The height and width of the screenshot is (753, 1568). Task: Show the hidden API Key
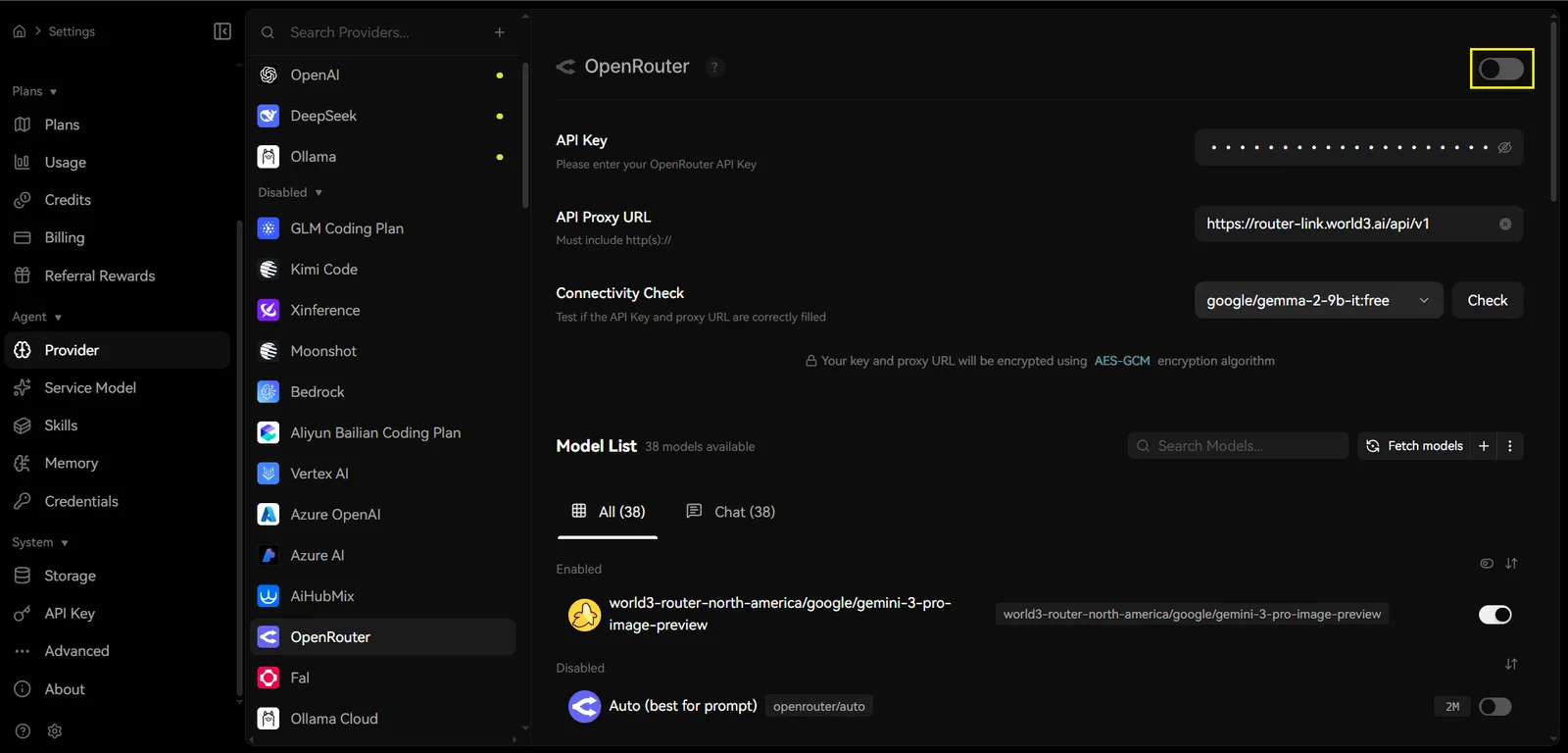click(x=1505, y=148)
